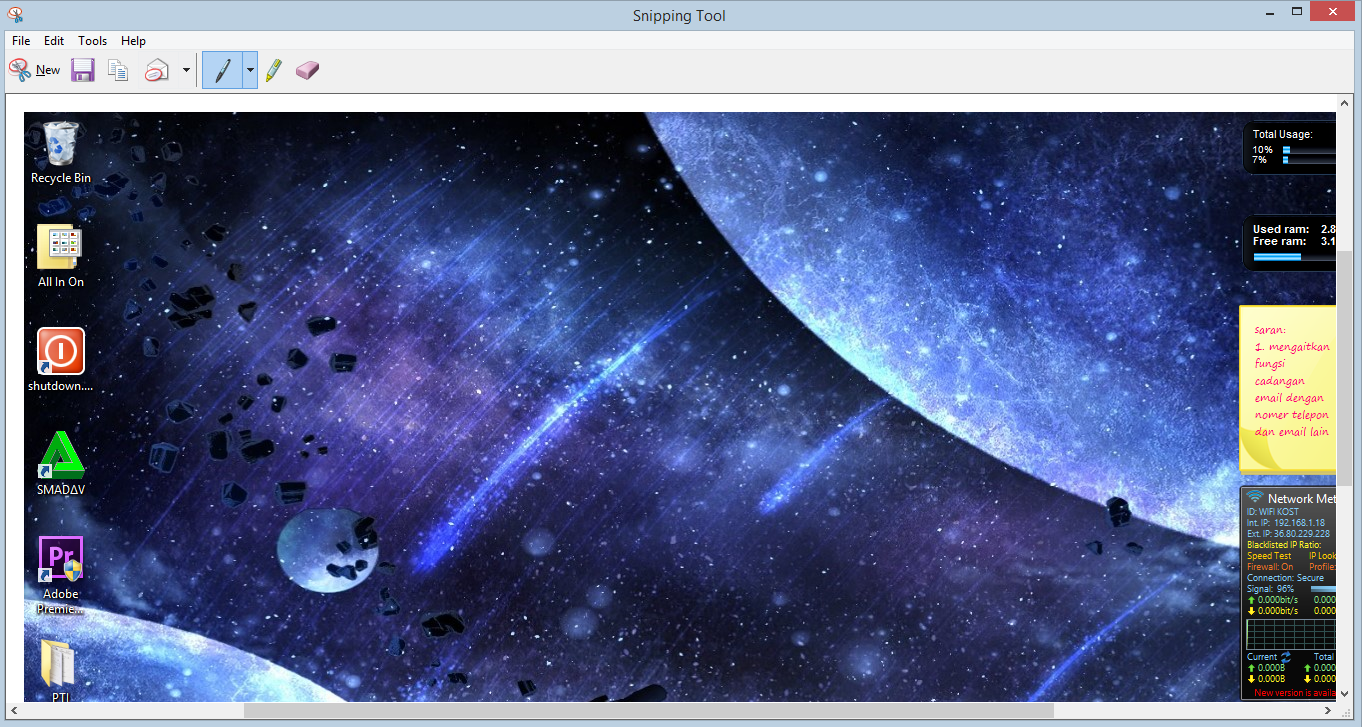The width and height of the screenshot is (1362, 727).
Task: Click the scroll left arrow
Action: (x=16, y=710)
